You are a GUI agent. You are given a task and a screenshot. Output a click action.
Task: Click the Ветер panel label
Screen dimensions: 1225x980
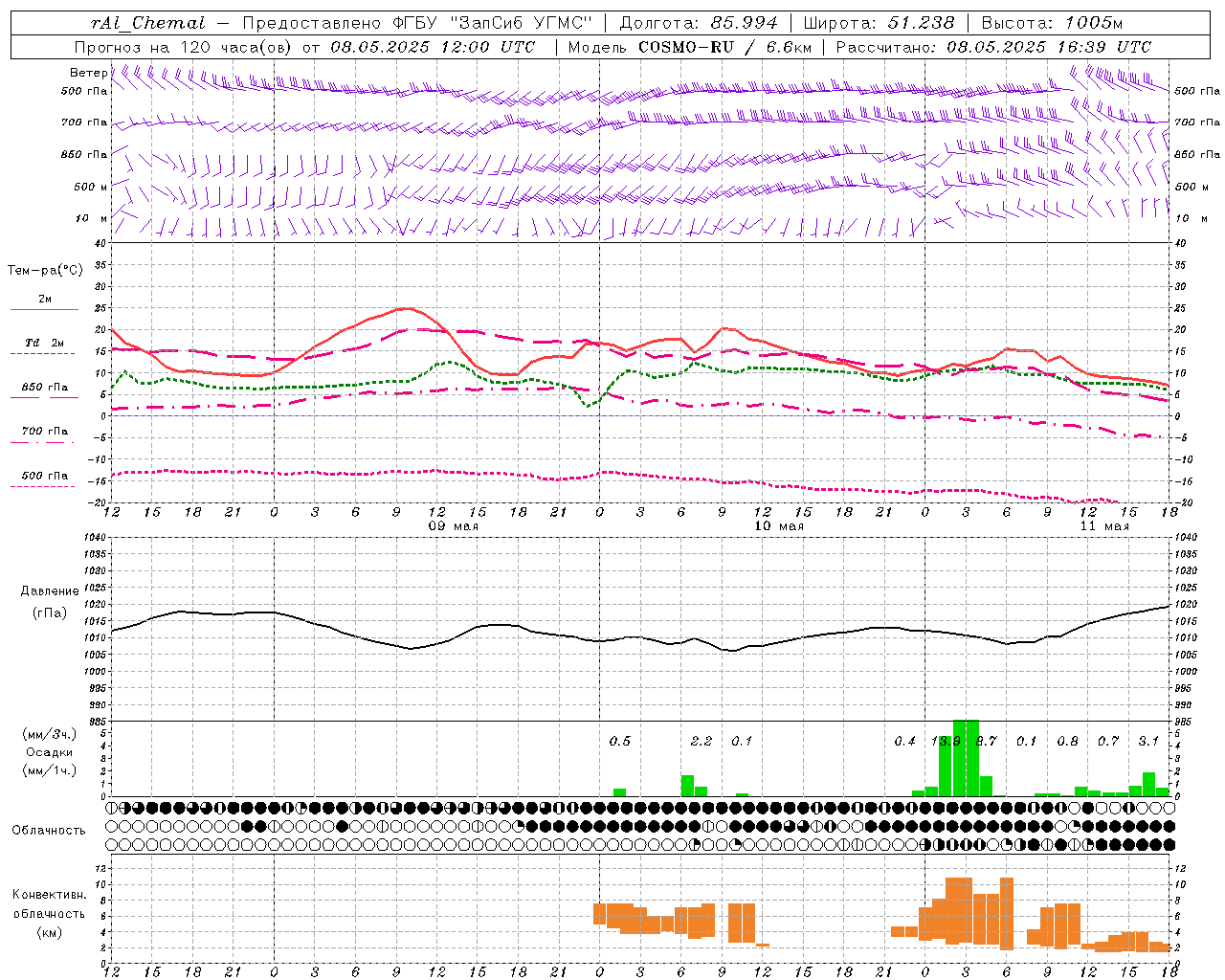coord(88,73)
